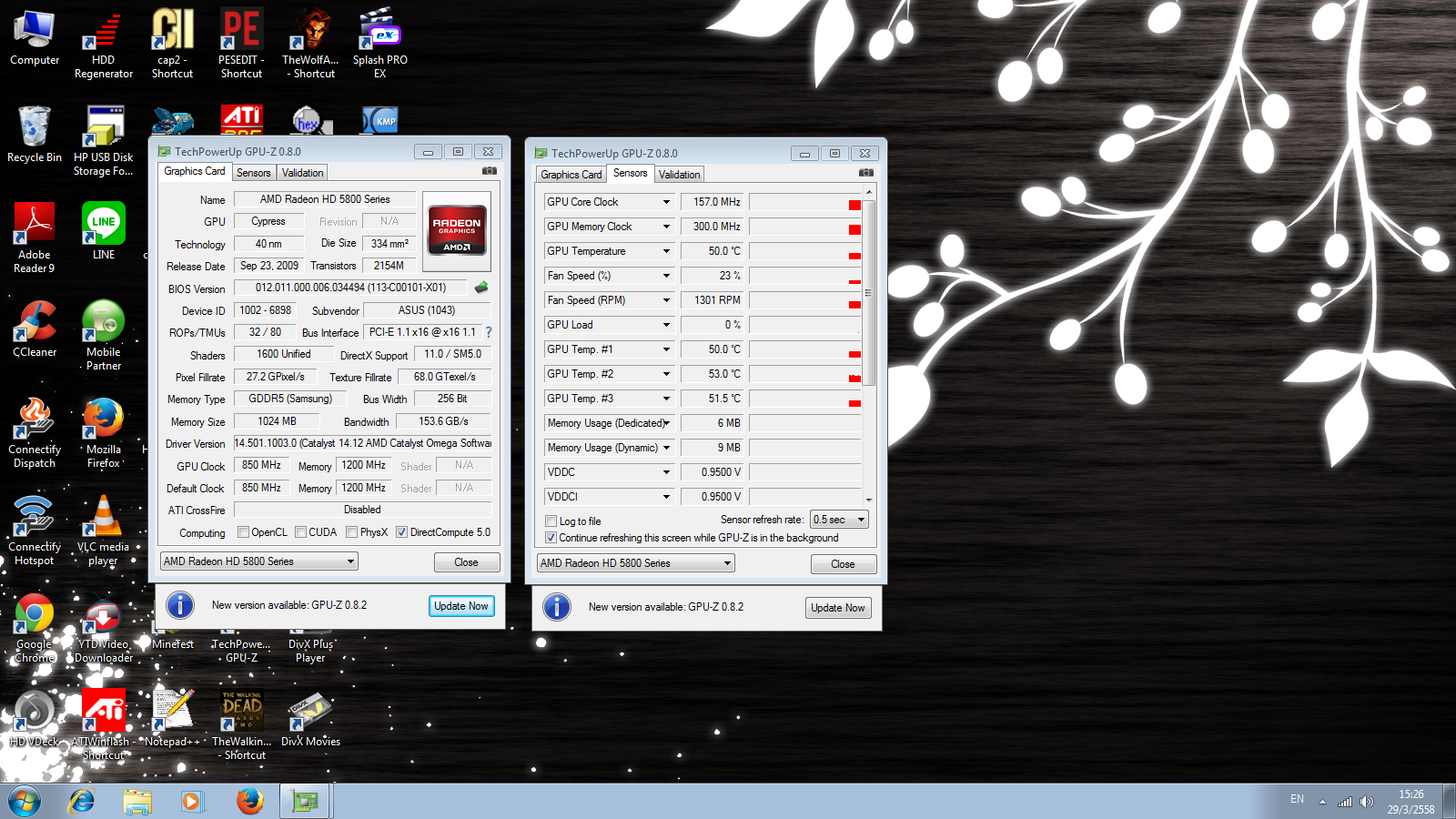Open the Sensor refresh rate dropdown
Image resolution: width=1456 pixels, height=819 pixels.
coord(840,520)
